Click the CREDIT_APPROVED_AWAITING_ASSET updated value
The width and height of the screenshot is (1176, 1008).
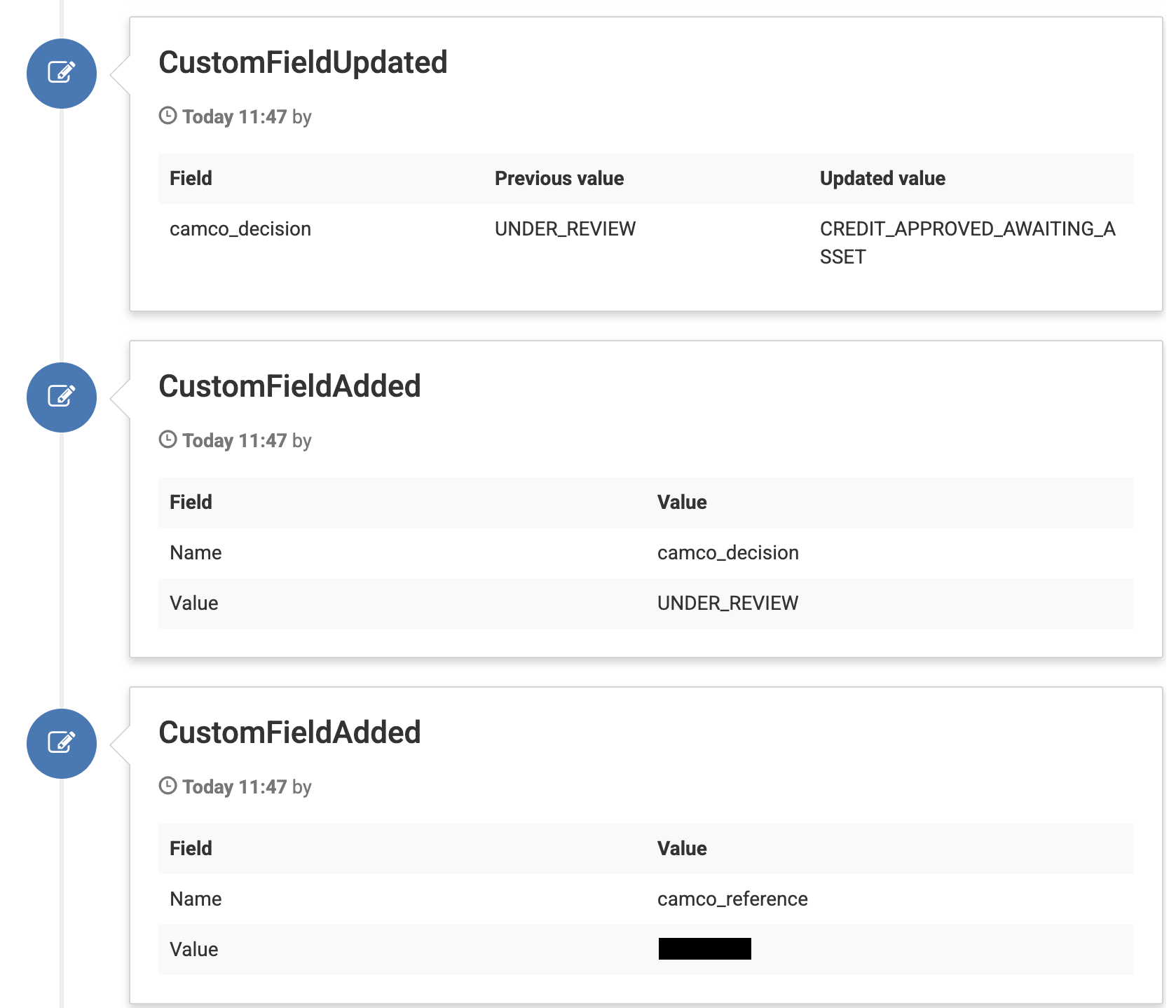968,242
